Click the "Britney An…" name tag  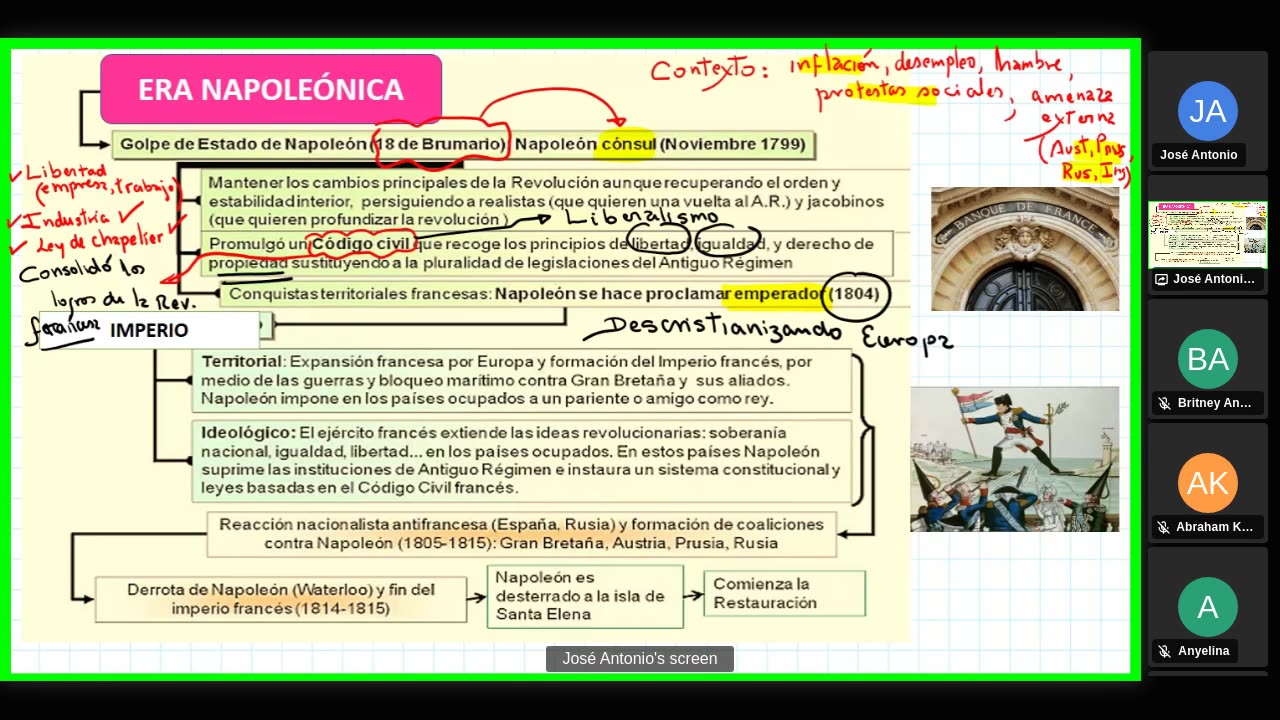click(x=1207, y=403)
